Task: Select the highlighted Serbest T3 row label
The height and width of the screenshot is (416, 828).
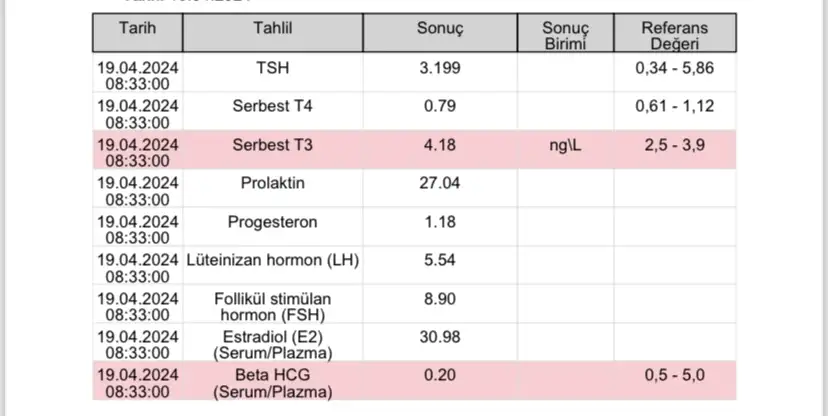Action: click(273, 146)
